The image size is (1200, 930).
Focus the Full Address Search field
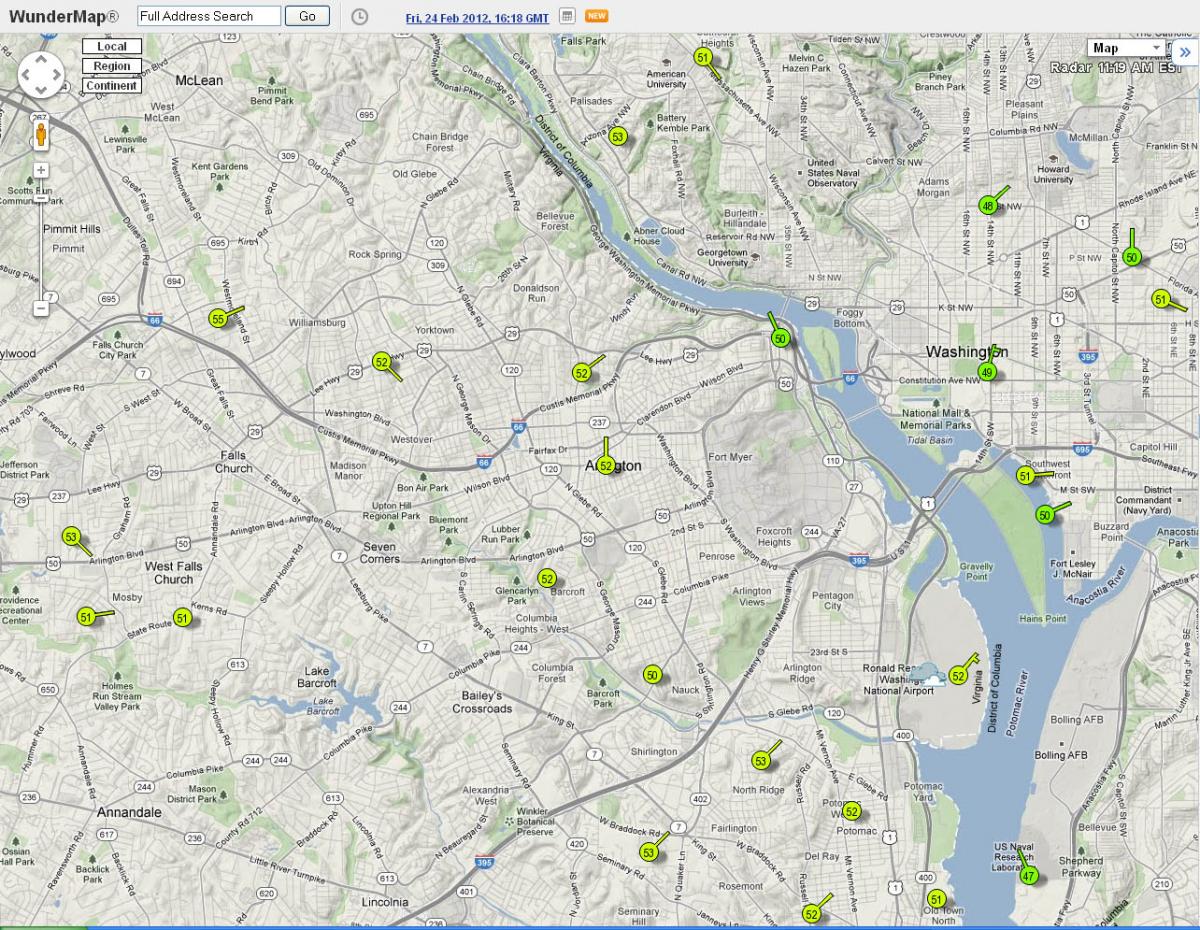coord(209,16)
